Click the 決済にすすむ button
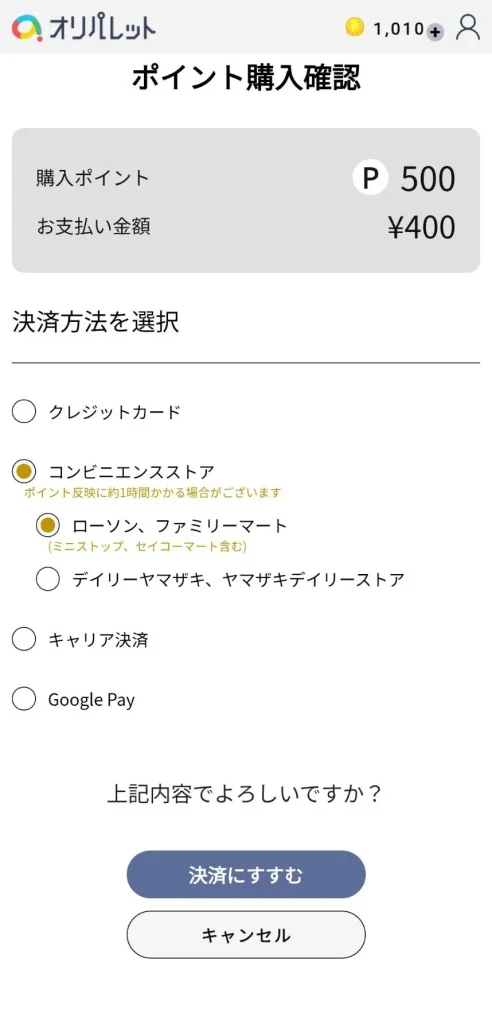The image size is (492, 1024). 246,874
